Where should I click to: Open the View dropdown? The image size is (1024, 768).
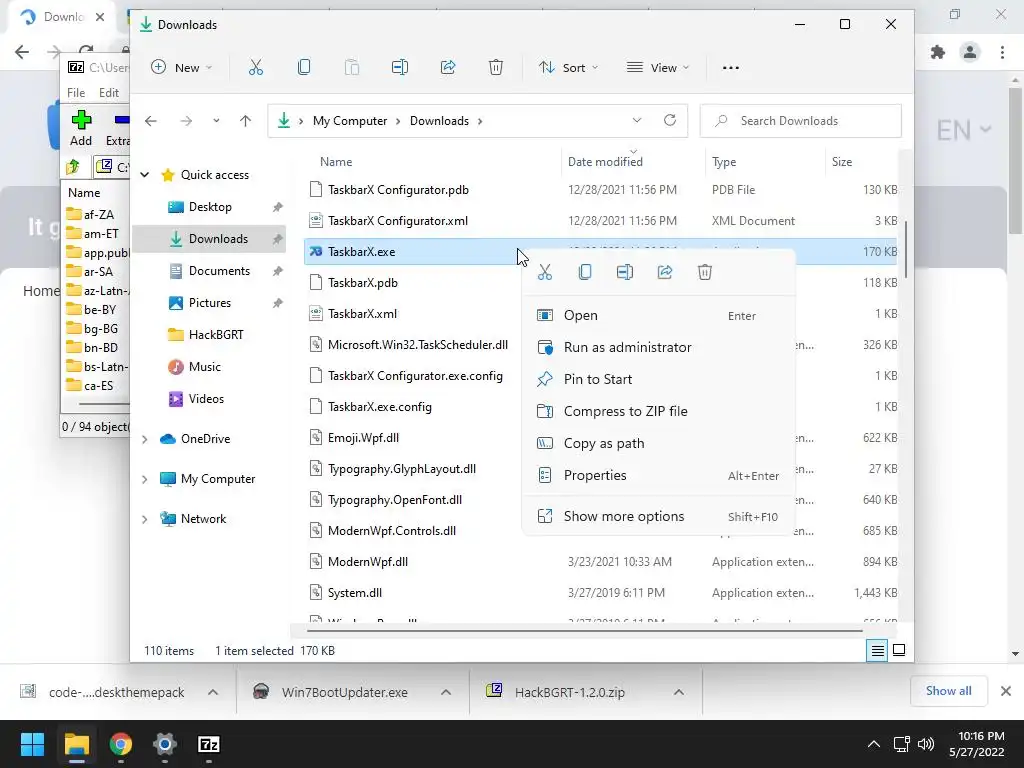coord(658,67)
